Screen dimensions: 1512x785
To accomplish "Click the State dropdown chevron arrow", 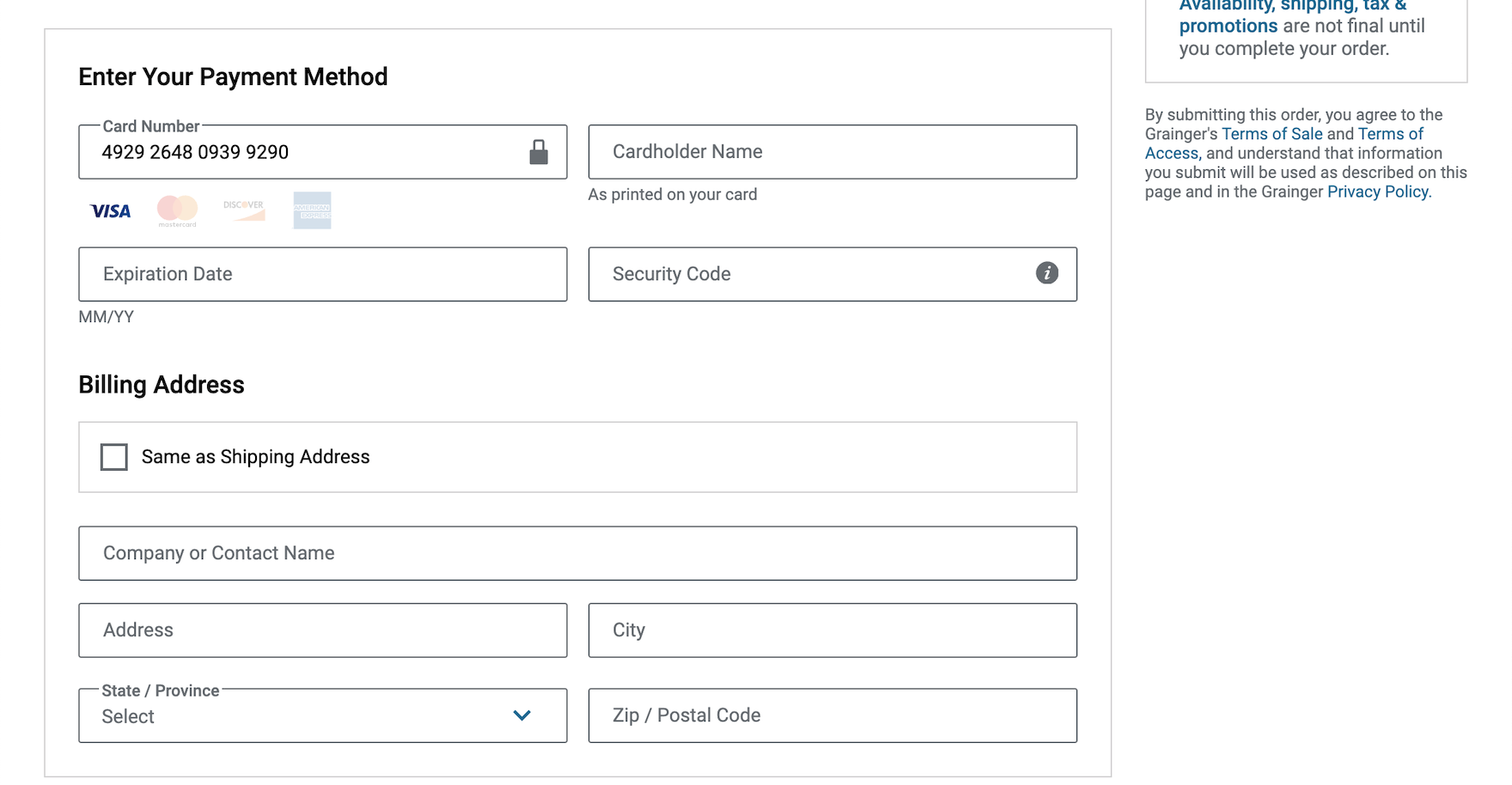I will pos(521,715).
